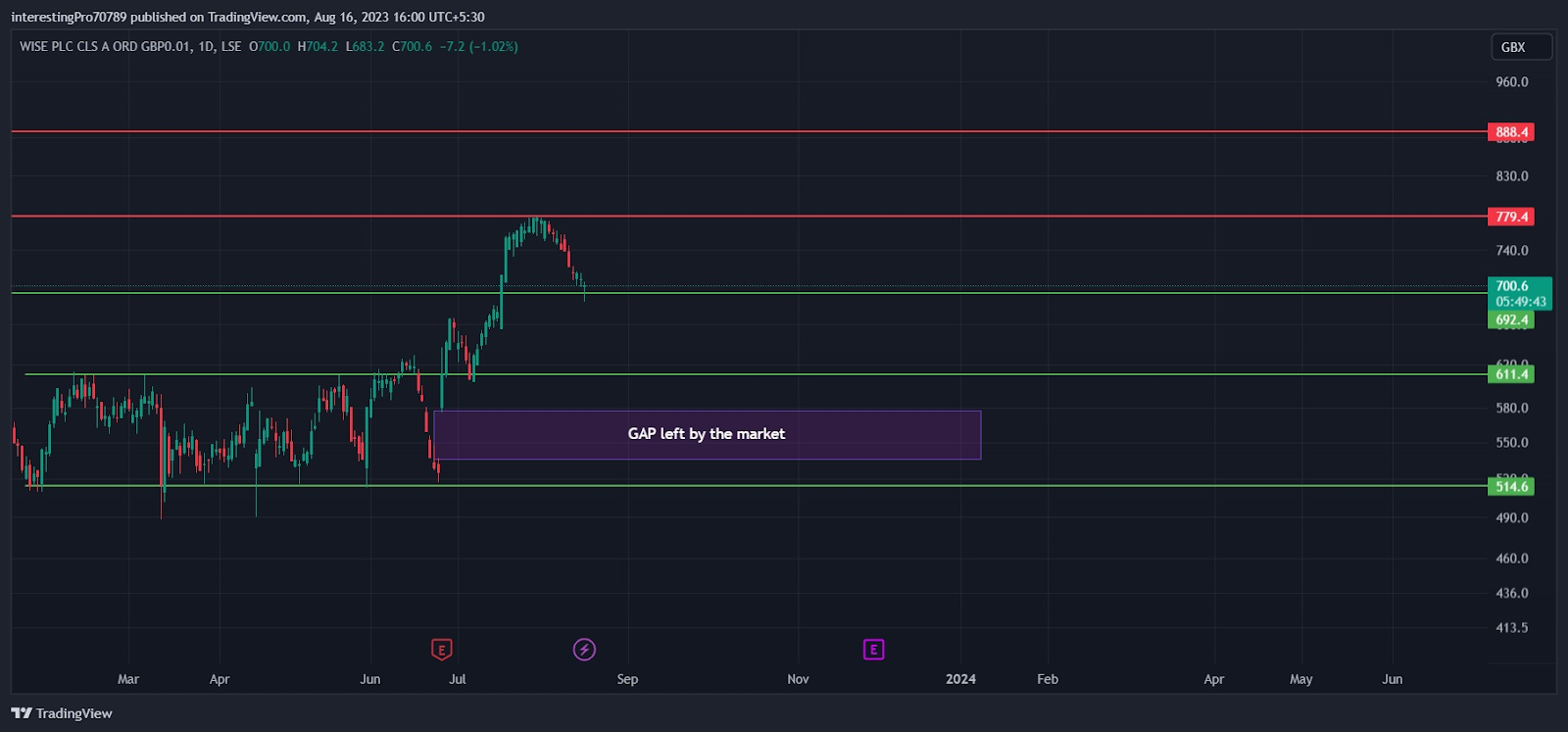
Task: Click the 960.0 price scale value
Action: [x=1511, y=82]
